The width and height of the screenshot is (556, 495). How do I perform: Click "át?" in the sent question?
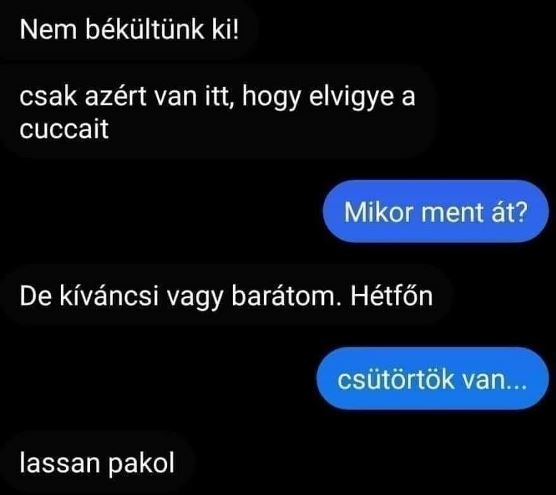click(509, 212)
